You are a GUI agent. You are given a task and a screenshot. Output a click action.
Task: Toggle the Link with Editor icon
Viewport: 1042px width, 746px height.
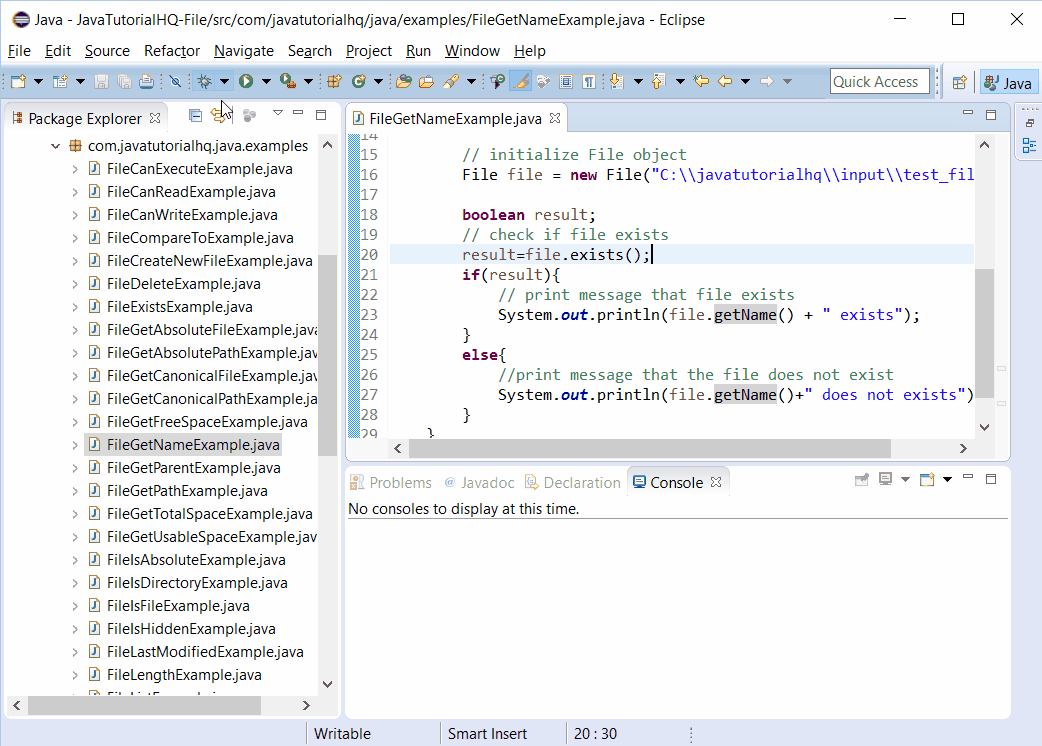click(219, 116)
